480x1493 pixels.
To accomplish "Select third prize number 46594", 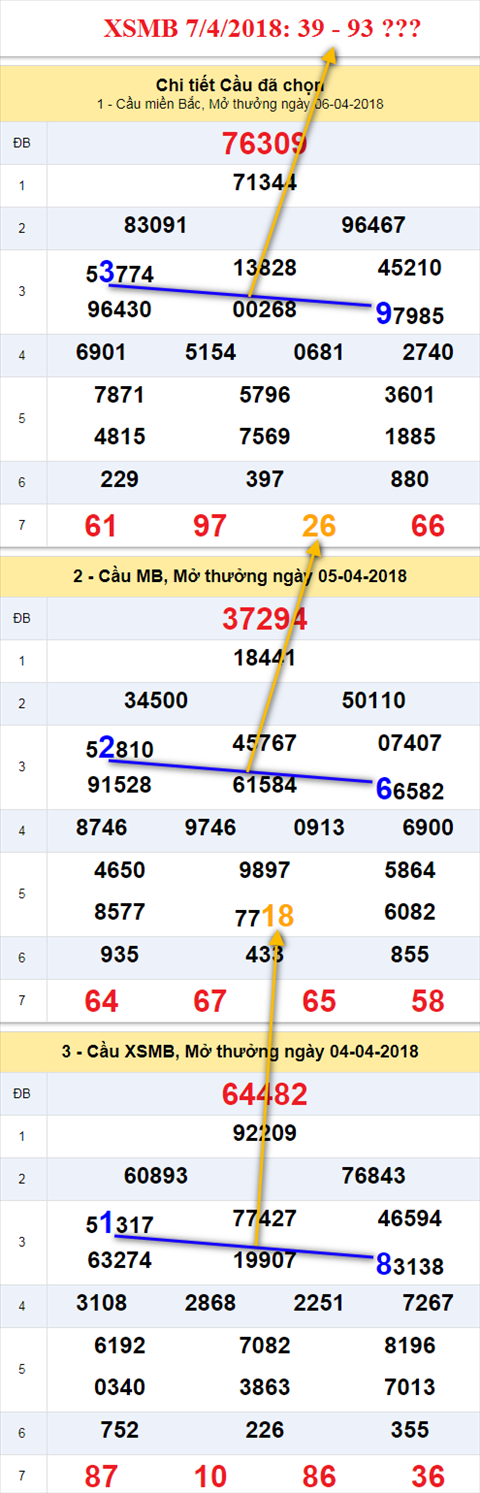I will (x=410, y=1219).
